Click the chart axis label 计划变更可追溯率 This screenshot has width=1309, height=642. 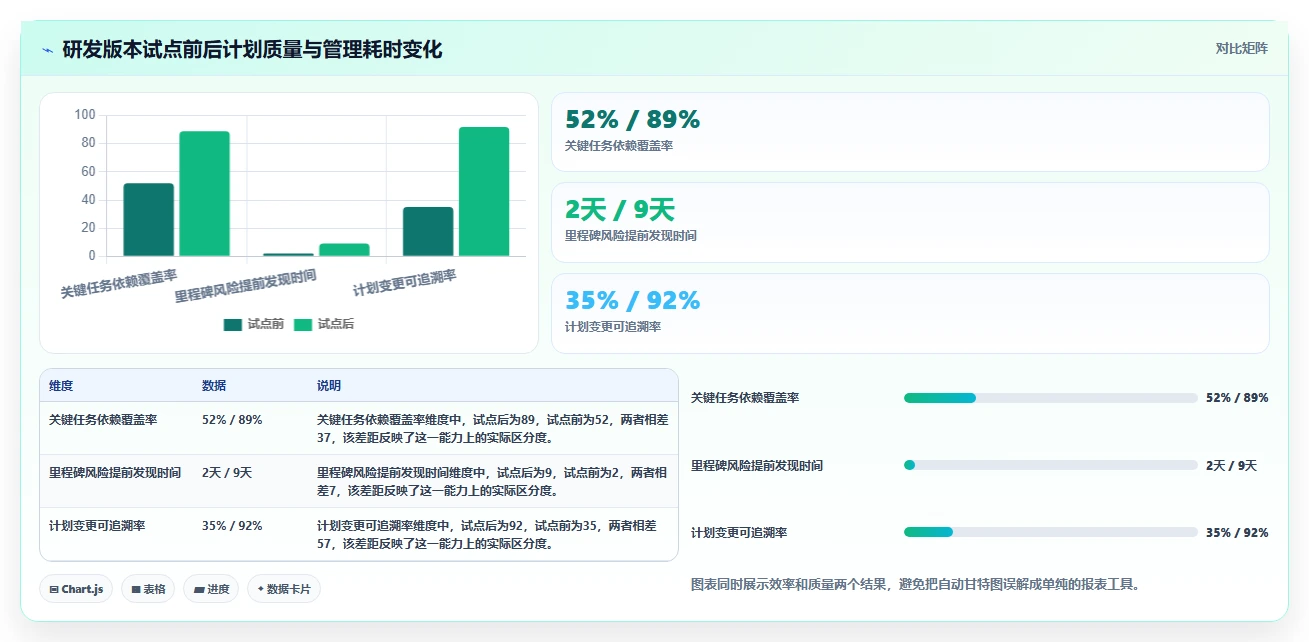tap(405, 283)
